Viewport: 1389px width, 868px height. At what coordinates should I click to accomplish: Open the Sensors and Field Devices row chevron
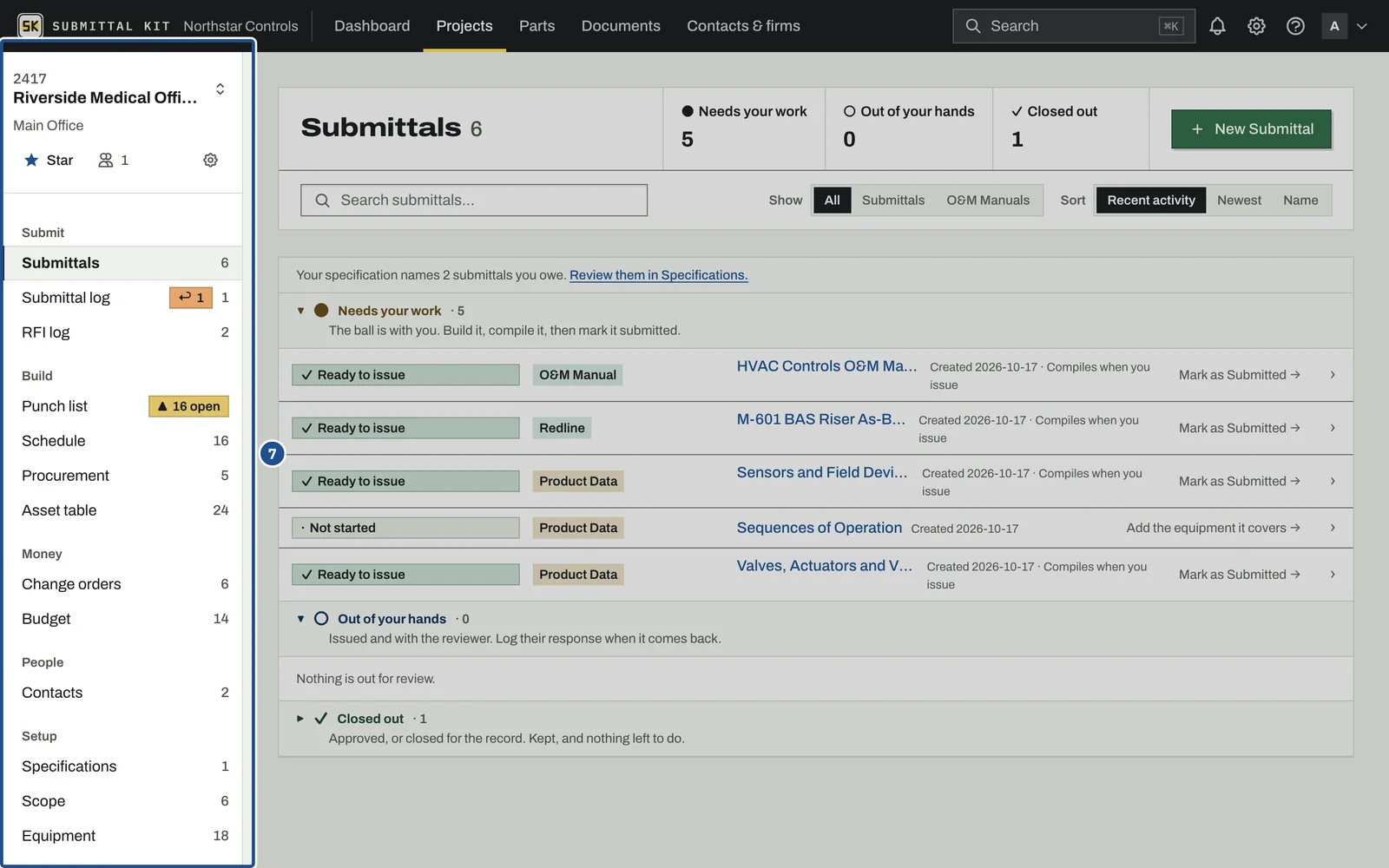tap(1333, 481)
